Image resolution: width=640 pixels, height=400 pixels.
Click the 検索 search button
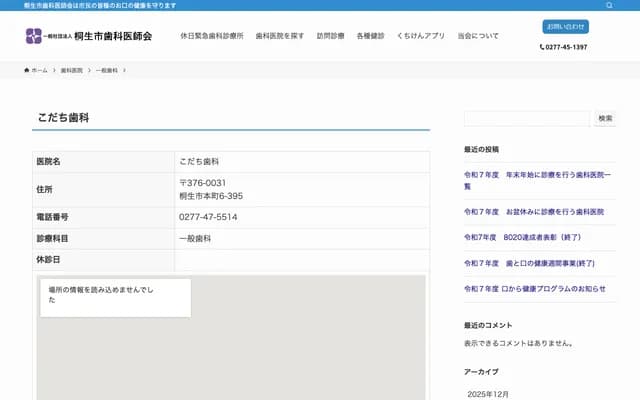(x=605, y=118)
